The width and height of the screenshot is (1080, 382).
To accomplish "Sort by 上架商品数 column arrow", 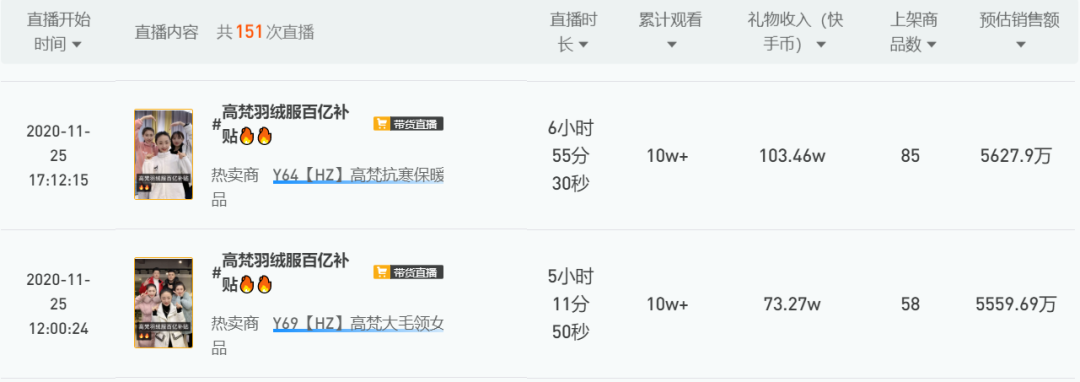I will pos(931,45).
